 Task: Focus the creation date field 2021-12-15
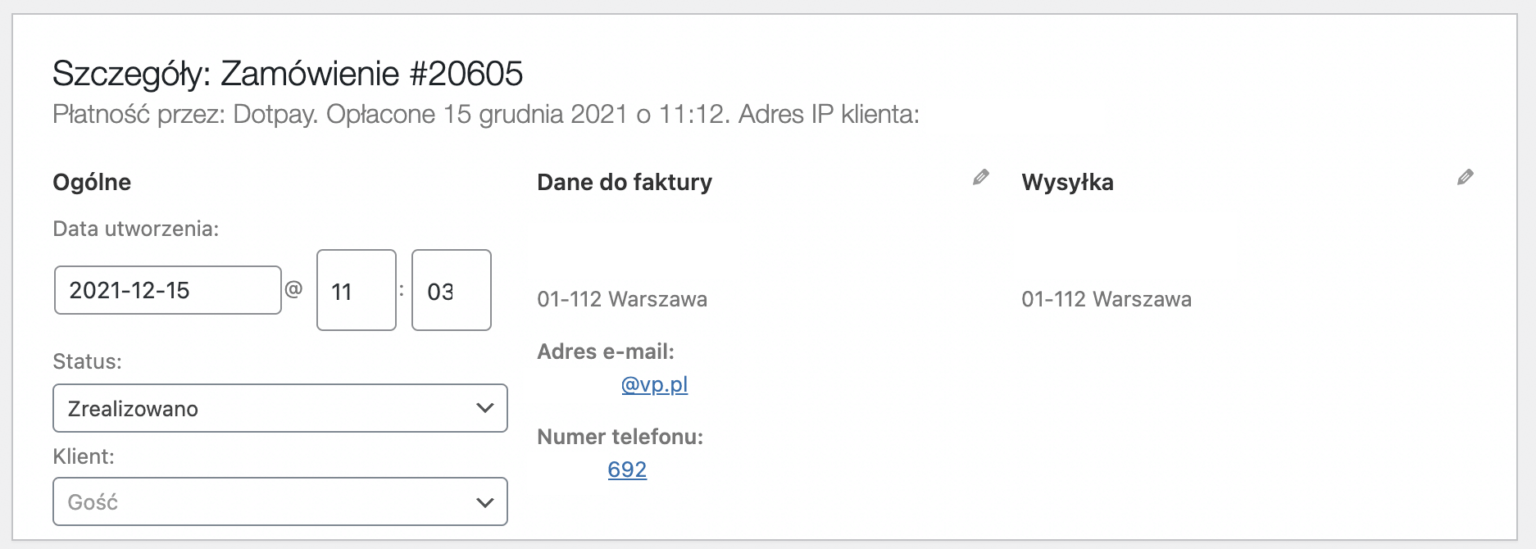click(168, 290)
